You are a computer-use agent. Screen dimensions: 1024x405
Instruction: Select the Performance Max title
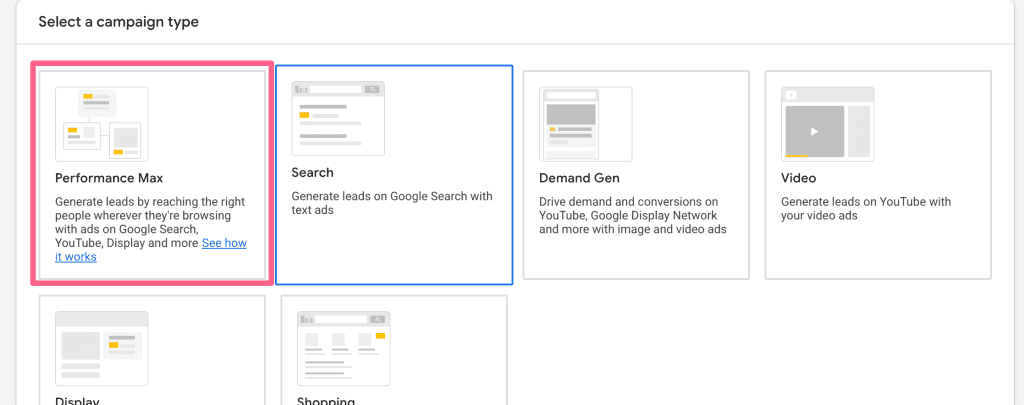(x=109, y=178)
